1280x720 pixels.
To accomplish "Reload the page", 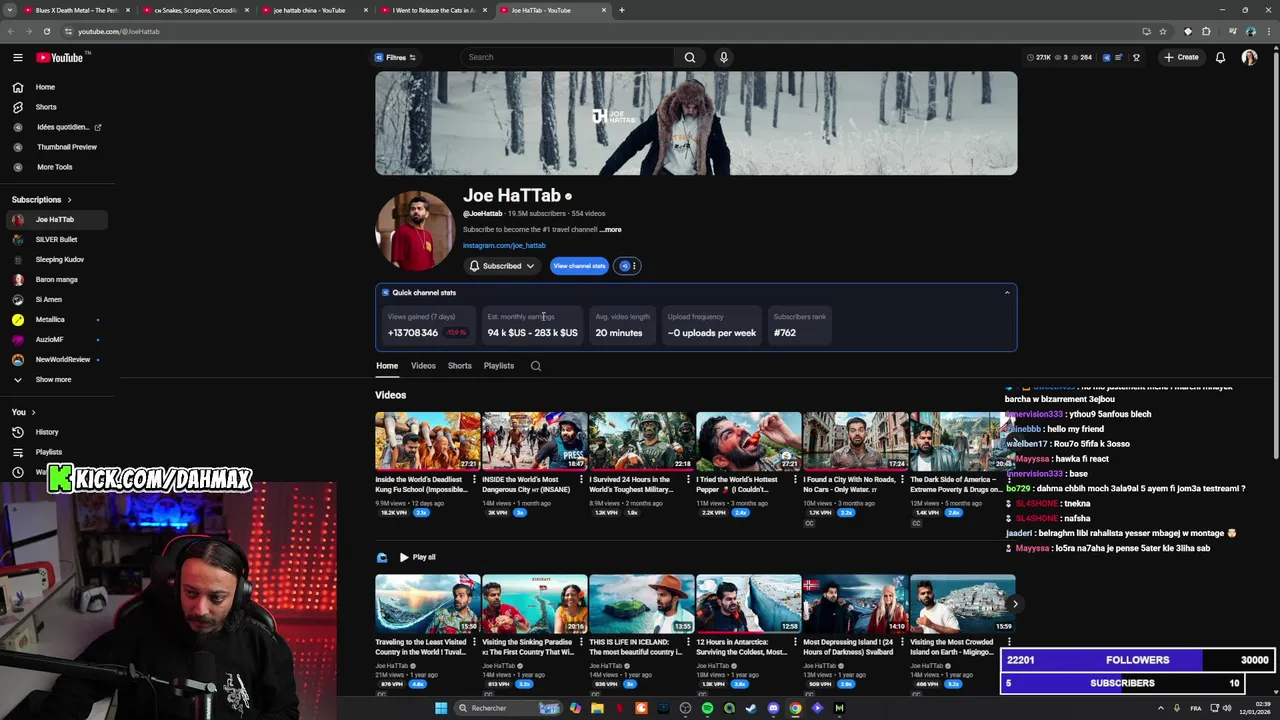I will pyautogui.click(x=46, y=31).
